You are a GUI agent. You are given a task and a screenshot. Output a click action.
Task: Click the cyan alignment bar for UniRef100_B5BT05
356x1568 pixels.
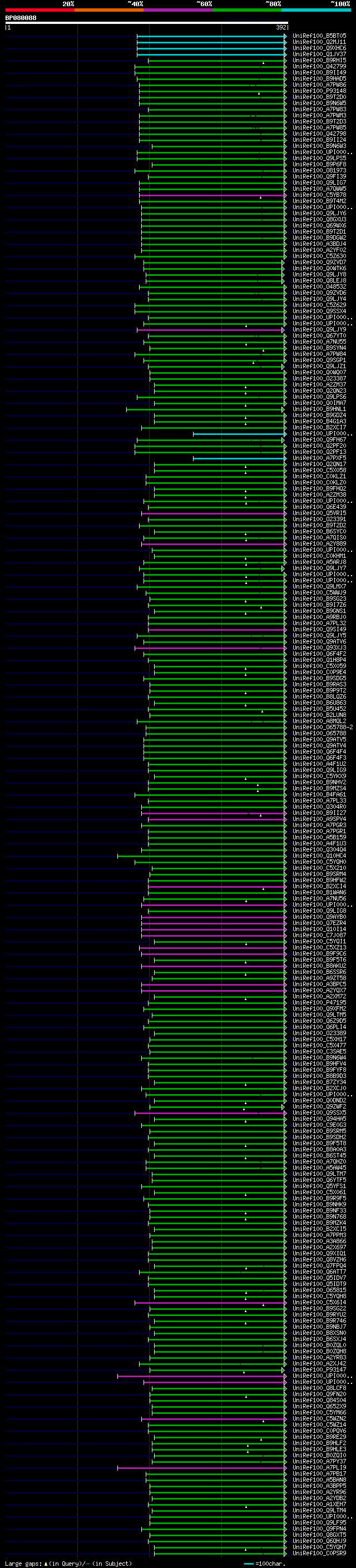click(211, 36)
